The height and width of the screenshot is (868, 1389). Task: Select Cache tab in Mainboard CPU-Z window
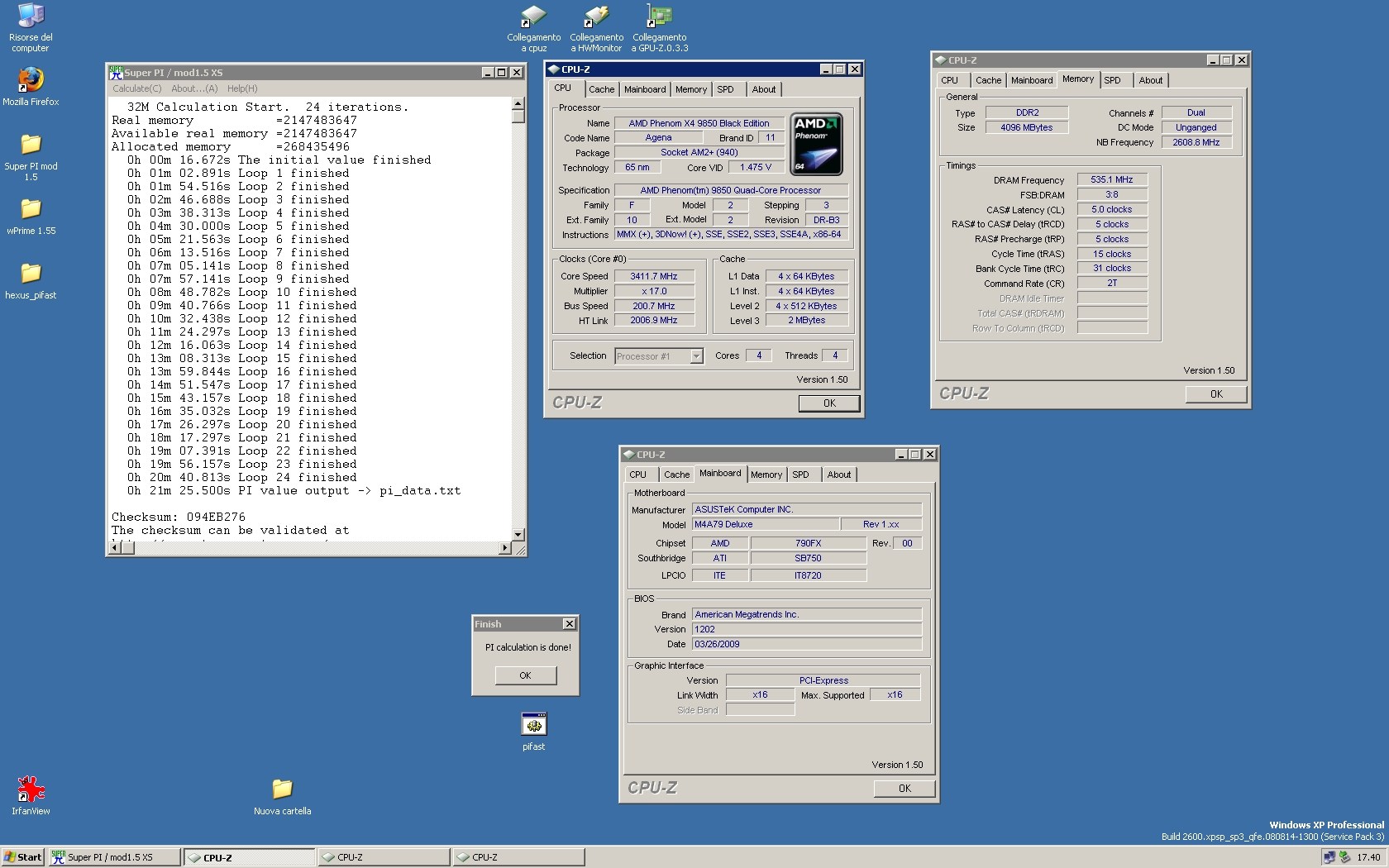pos(676,475)
